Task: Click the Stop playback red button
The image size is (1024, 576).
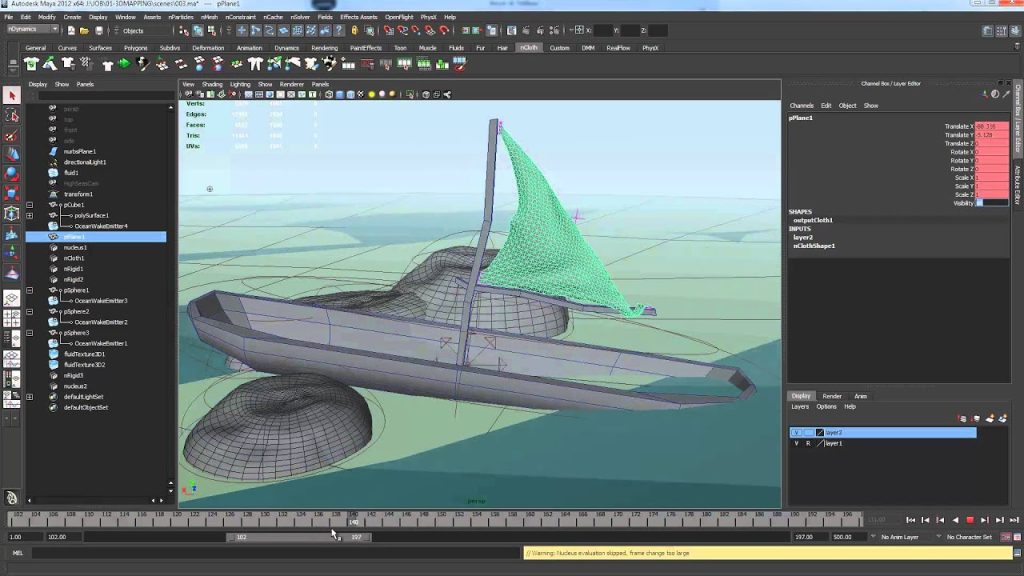Action: point(970,520)
